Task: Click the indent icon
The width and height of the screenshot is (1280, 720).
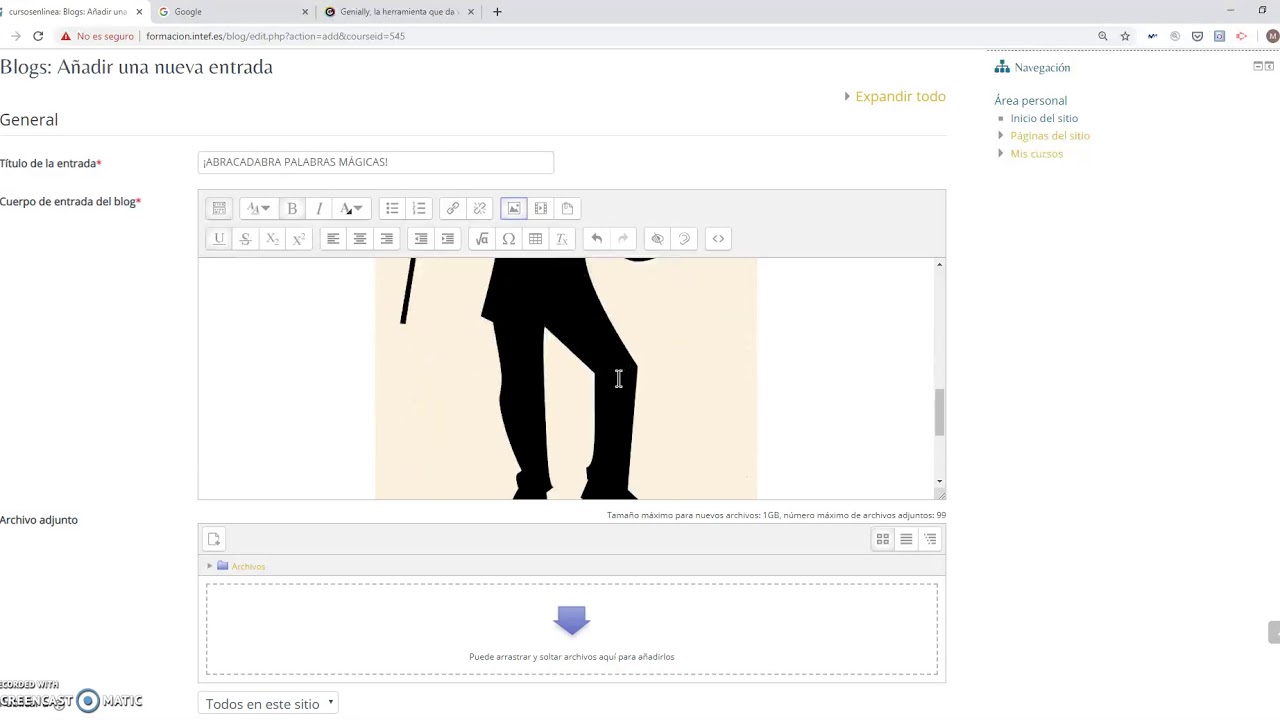Action: [448, 238]
